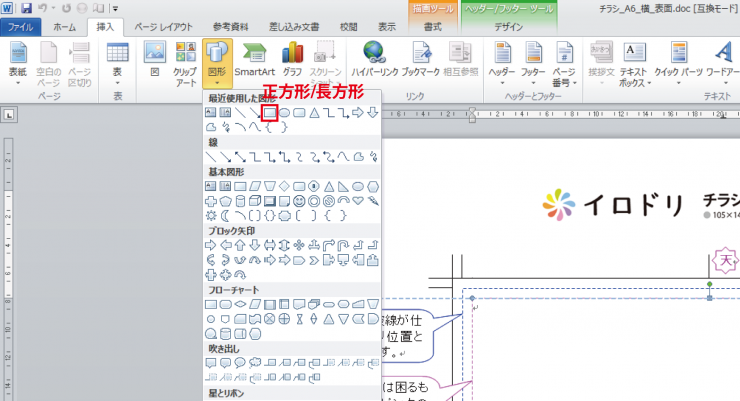Image resolution: width=740 pixels, height=401 pixels.
Task: Click the indent marker on horizontal ruler
Action: 472,115
